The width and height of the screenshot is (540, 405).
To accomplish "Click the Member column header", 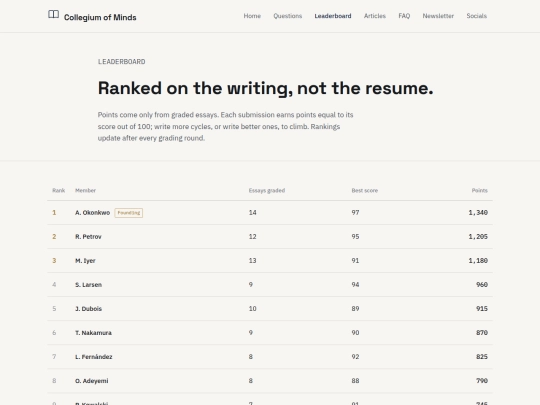I will coord(85,190).
